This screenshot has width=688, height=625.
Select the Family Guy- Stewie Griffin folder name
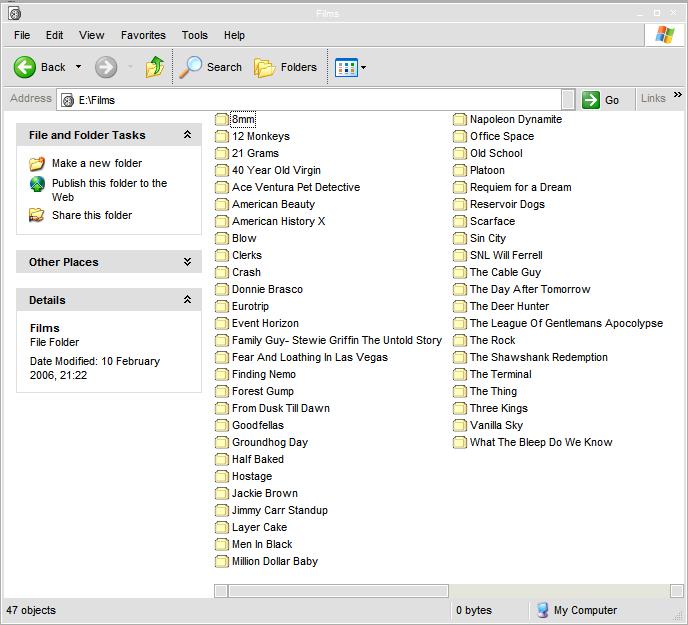click(337, 341)
